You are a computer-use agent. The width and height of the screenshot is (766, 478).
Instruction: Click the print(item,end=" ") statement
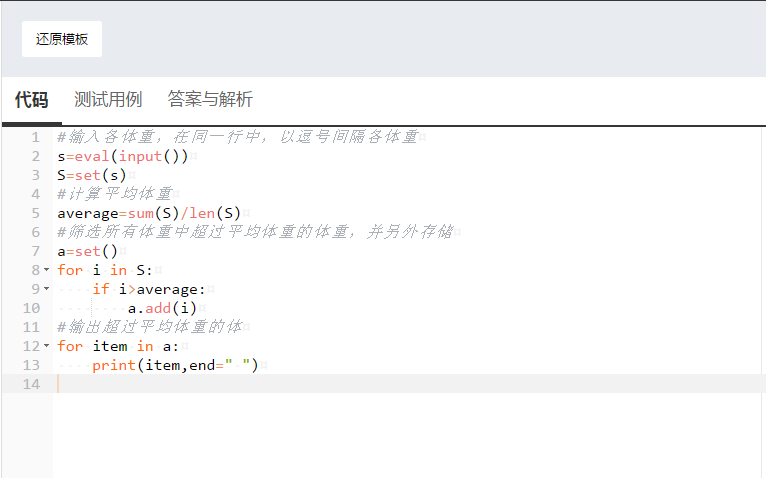point(175,365)
